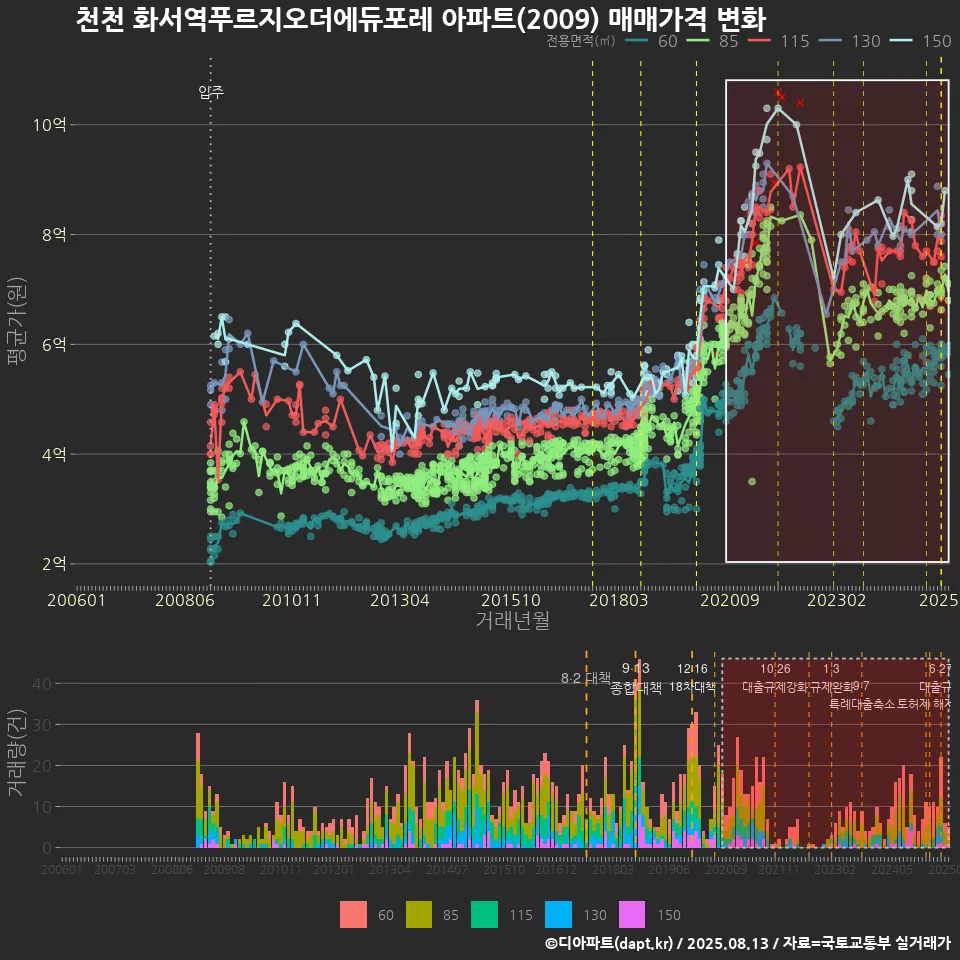Click the '평균가(원)' y-axis title
Image resolution: width=960 pixels, height=960 pixels.
tap(17, 321)
